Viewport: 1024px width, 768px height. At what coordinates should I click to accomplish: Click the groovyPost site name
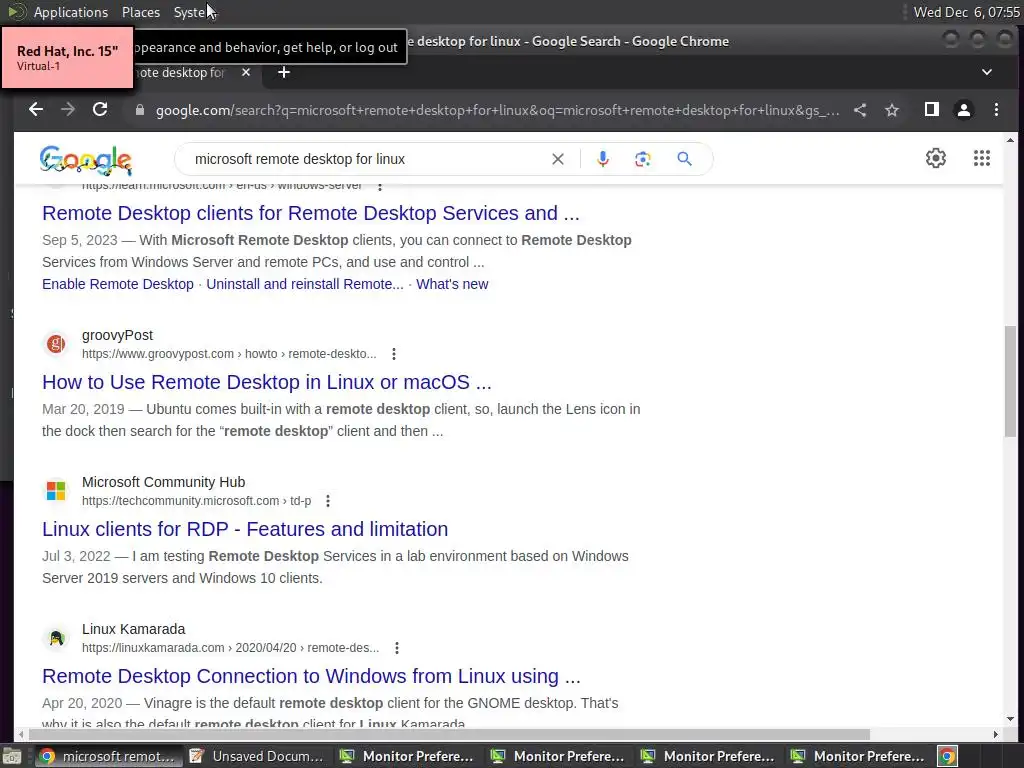tap(118, 335)
